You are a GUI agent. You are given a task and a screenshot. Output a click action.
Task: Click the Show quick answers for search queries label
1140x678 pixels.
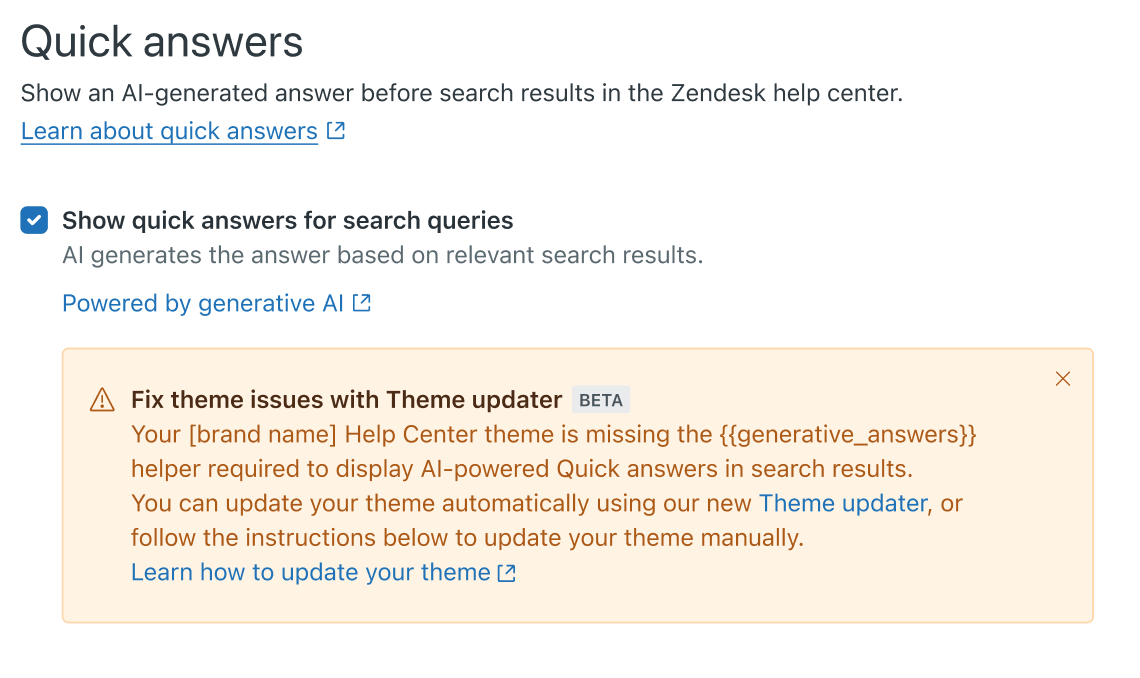point(287,221)
